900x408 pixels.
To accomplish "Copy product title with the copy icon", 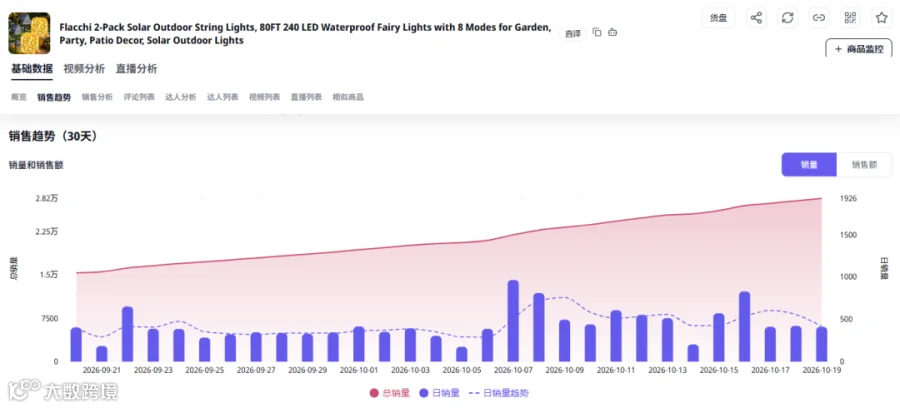I will click(597, 33).
